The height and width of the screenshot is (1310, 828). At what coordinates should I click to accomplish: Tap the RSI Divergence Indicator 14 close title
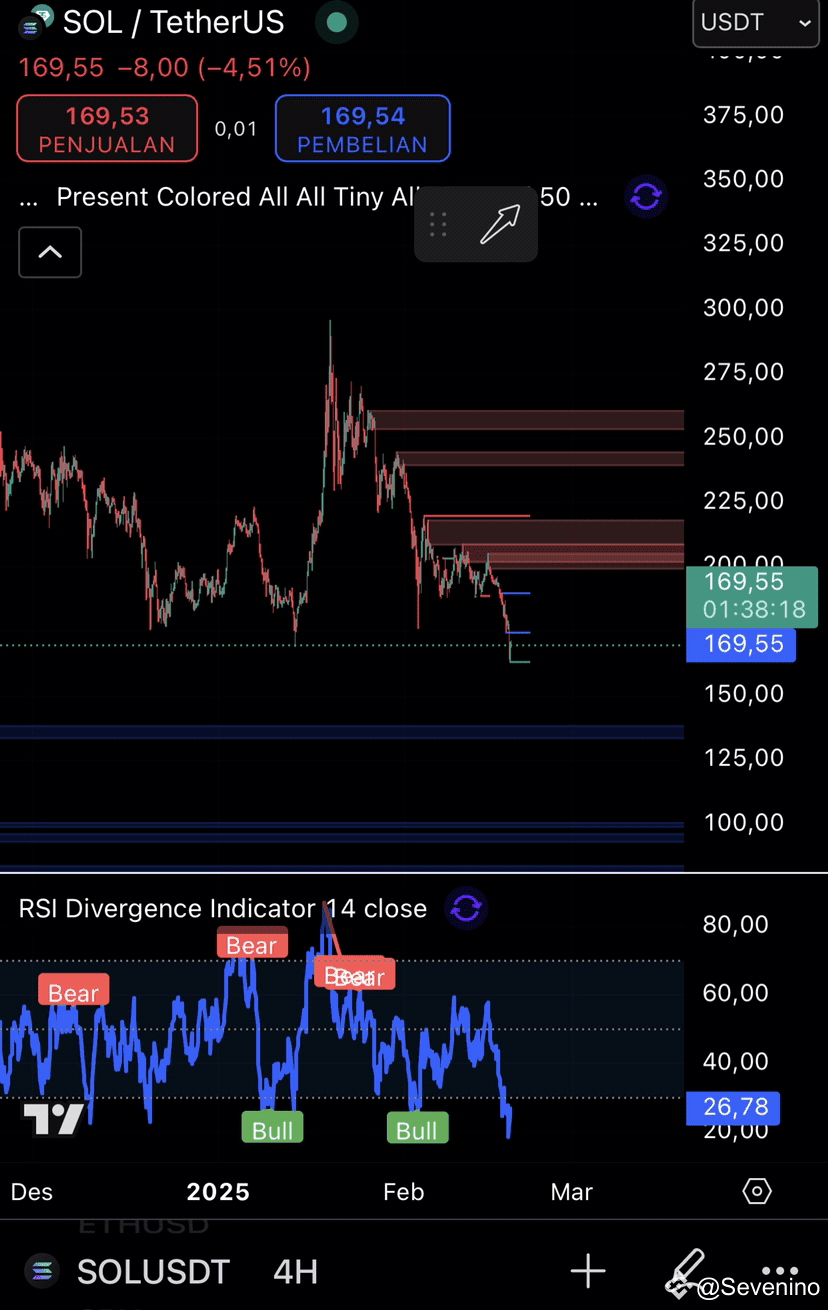point(222,909)
